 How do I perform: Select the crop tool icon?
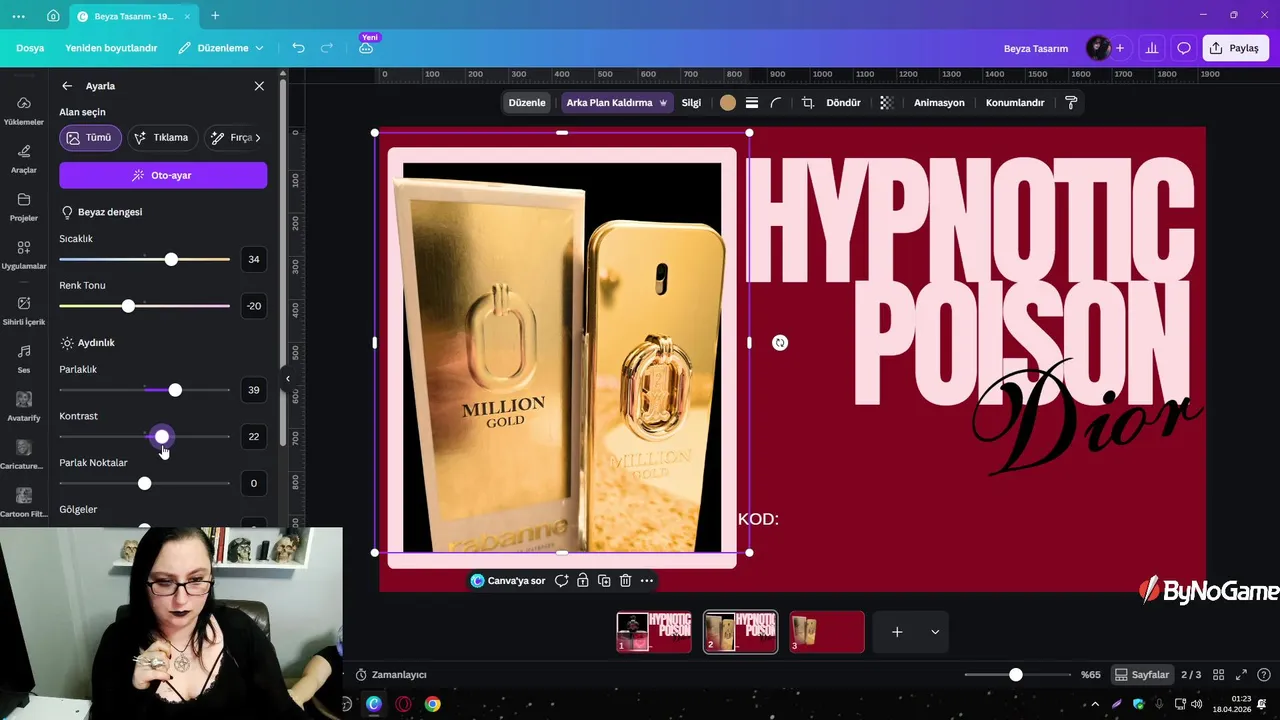[x=808, y=103]
